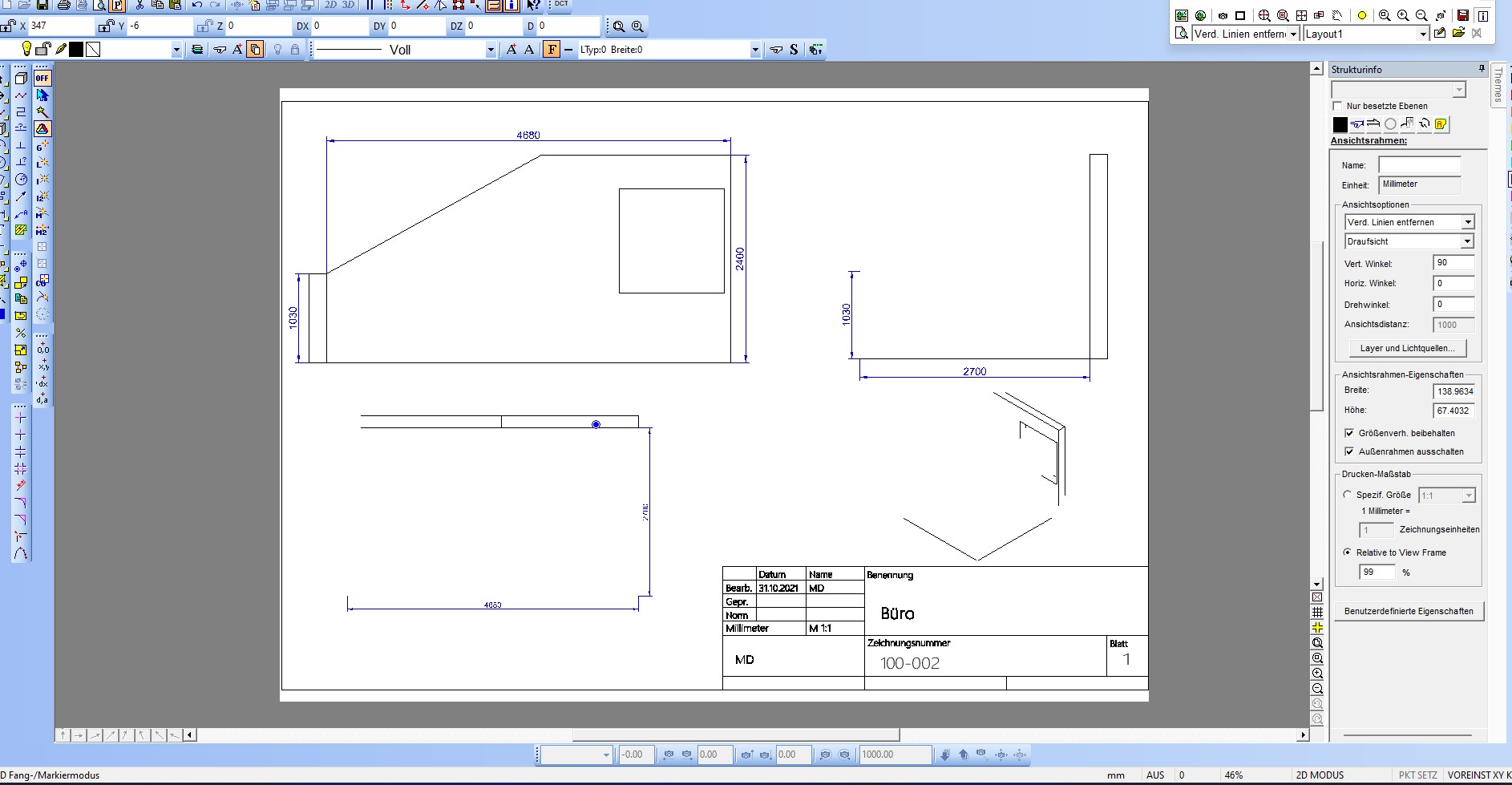Click the red floppy disk save icon
This screenshot has height=785, width=1512.
1463,15
